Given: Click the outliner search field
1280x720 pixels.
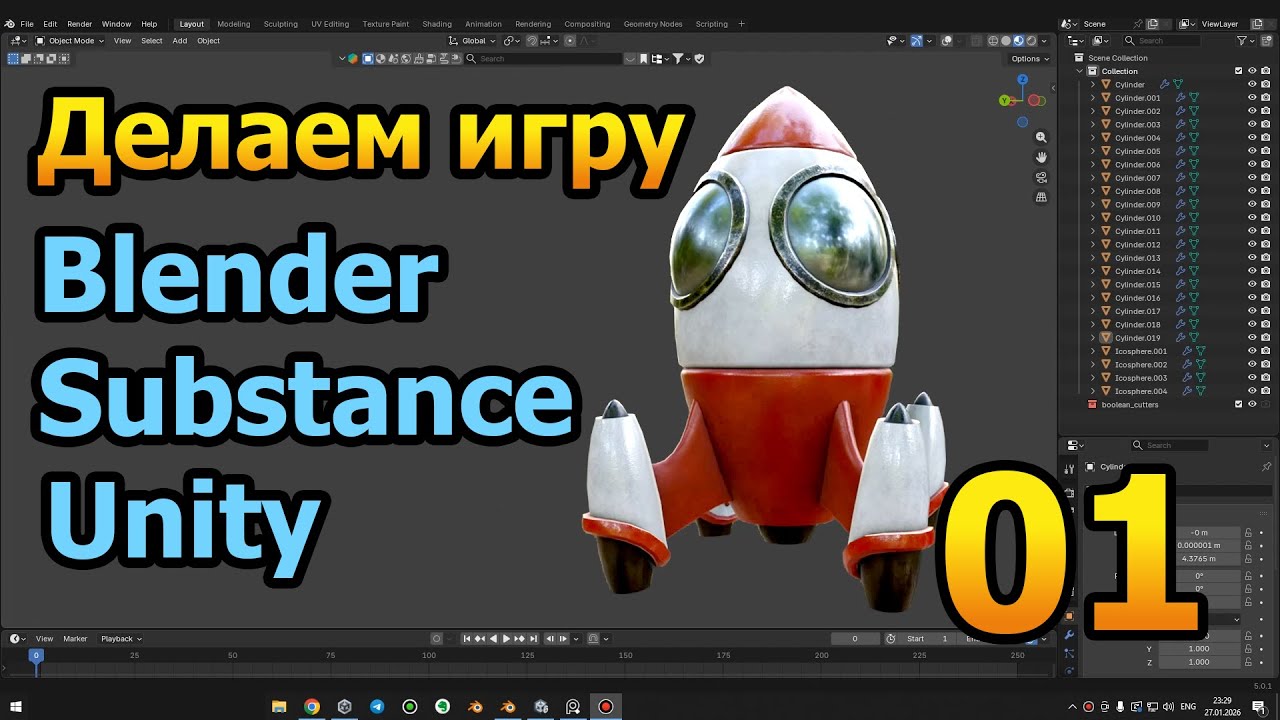Looking at the screenshot, I should pos(1160,41).
